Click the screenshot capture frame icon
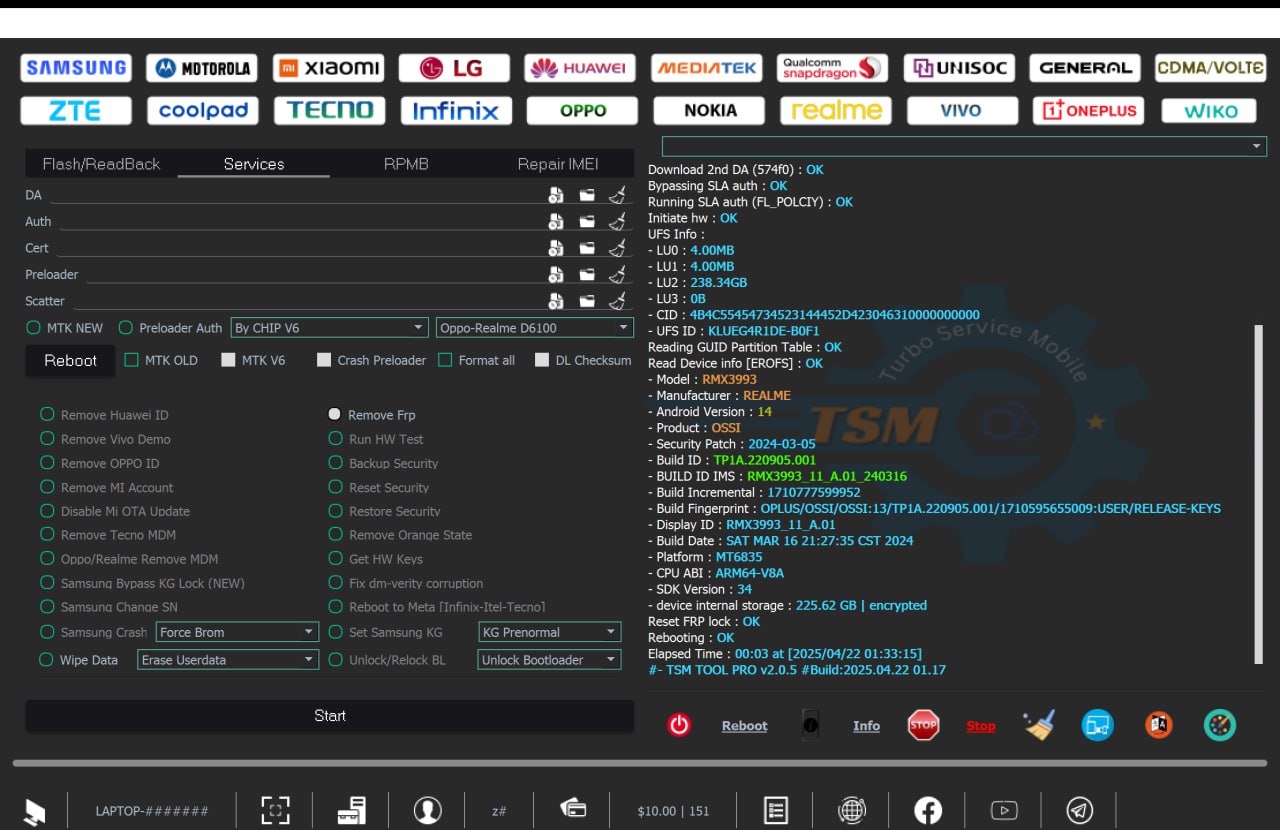Viewport: 1280px width, 830px height. (x=275, y=810)
